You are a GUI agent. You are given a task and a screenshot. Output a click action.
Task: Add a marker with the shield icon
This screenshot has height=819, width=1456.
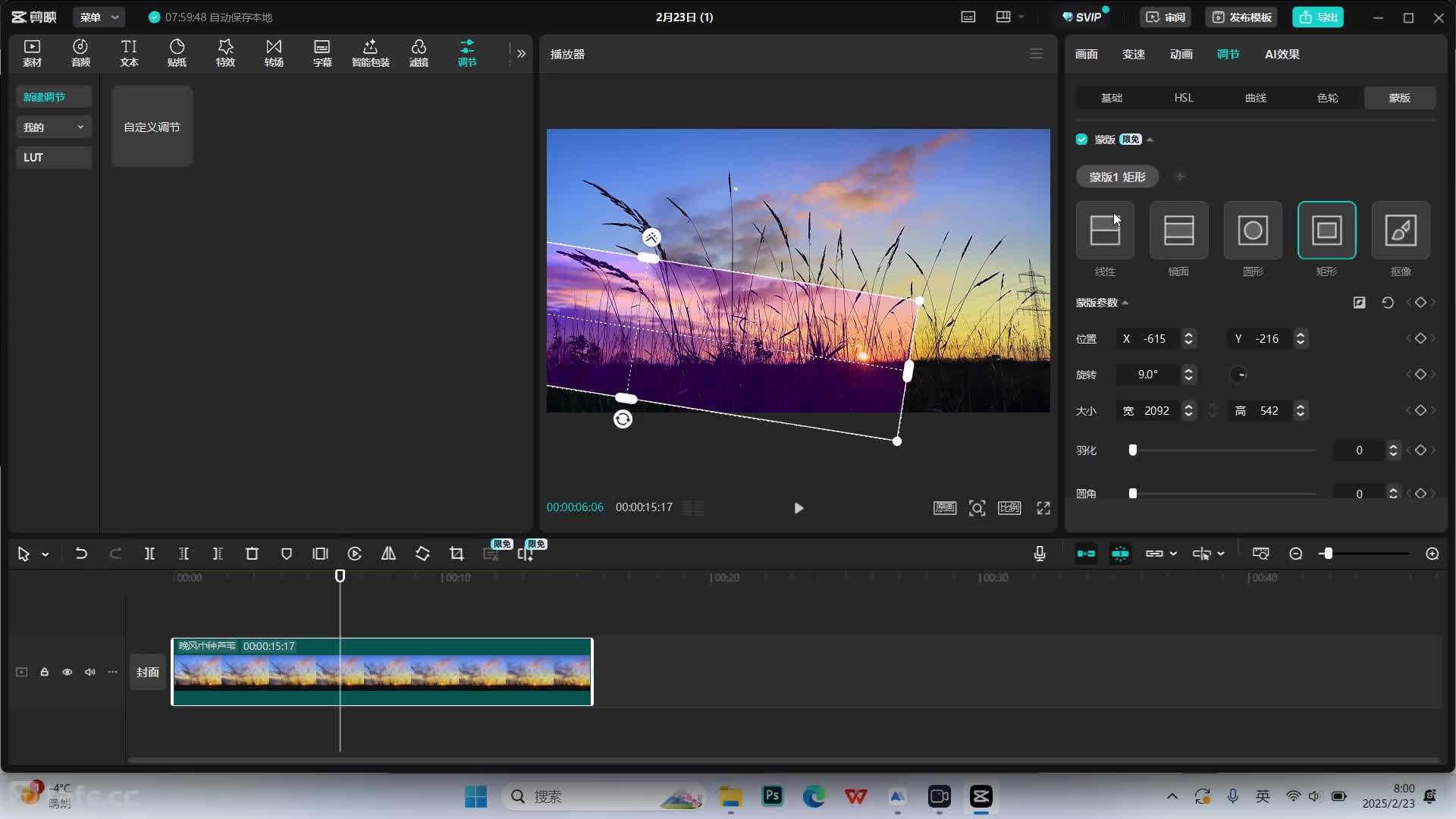pos(286,554)
